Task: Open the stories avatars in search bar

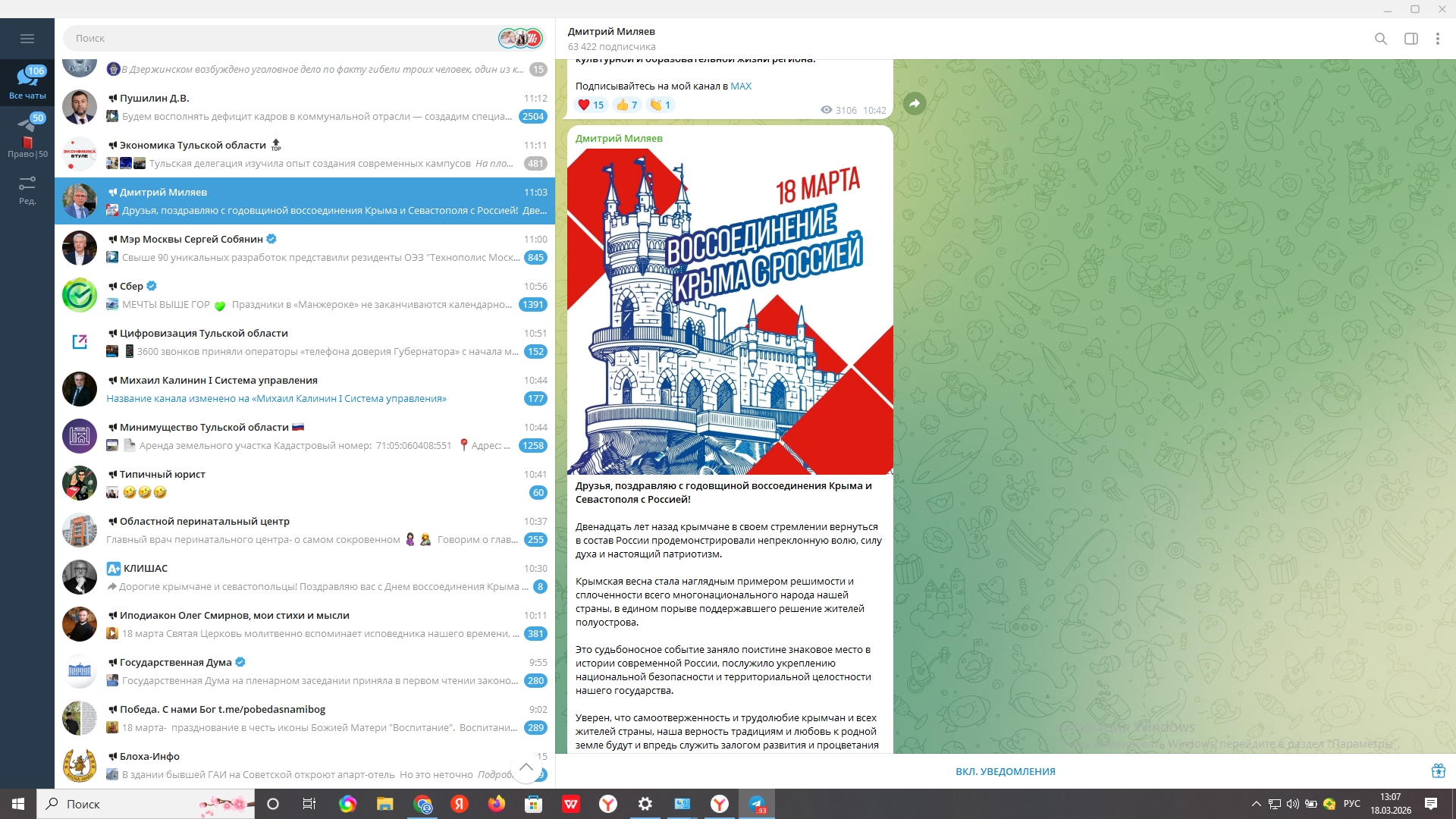Action: (520, 38)
